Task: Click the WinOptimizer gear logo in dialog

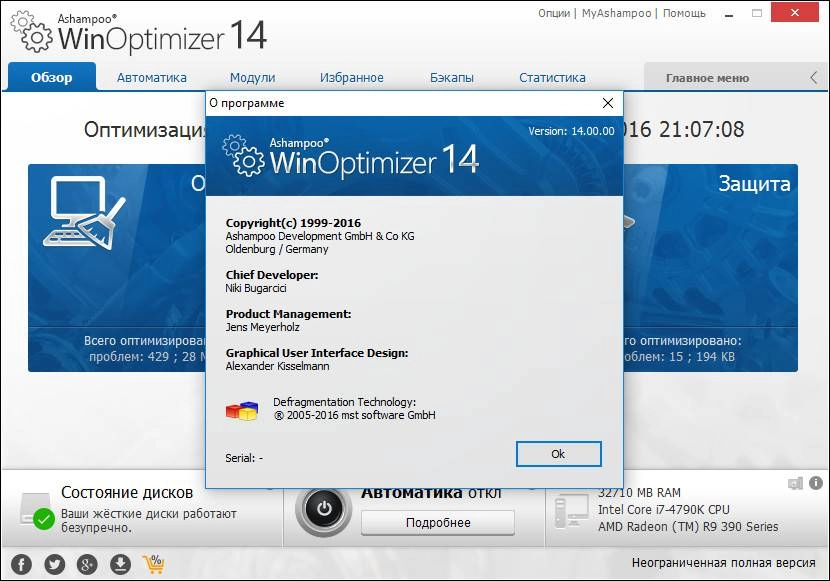Action: (x=243, y=156)
